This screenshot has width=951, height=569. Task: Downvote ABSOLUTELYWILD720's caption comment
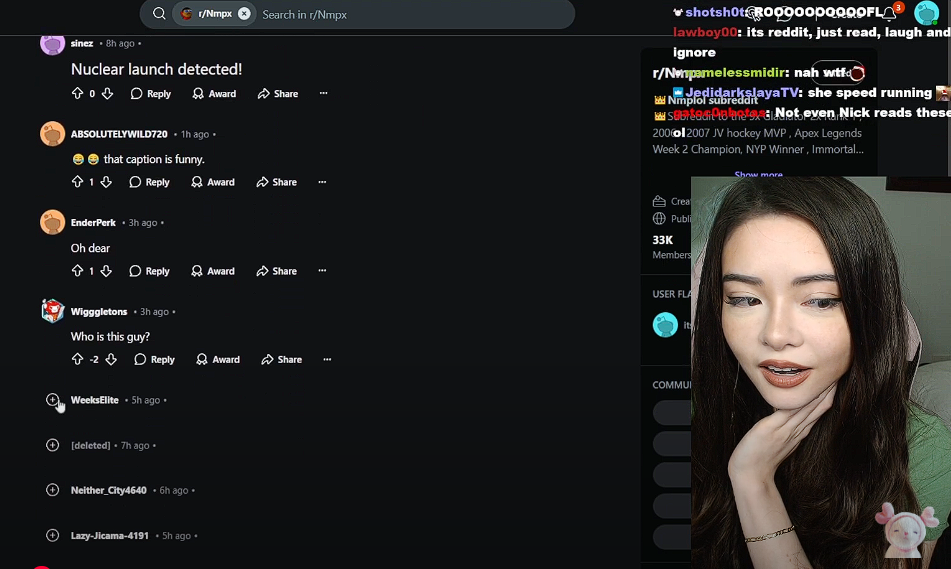pyautogui.click(x=106, y=182)
